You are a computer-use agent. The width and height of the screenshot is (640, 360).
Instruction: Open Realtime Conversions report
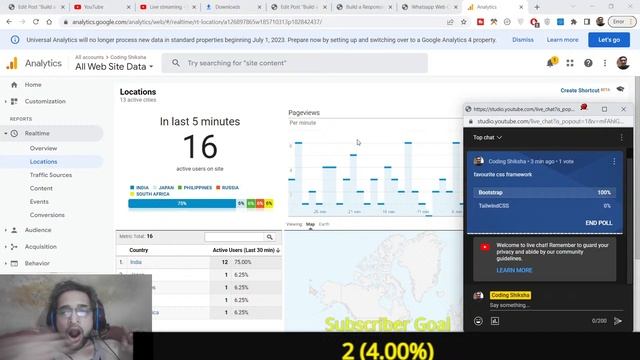tap(47, 215)
